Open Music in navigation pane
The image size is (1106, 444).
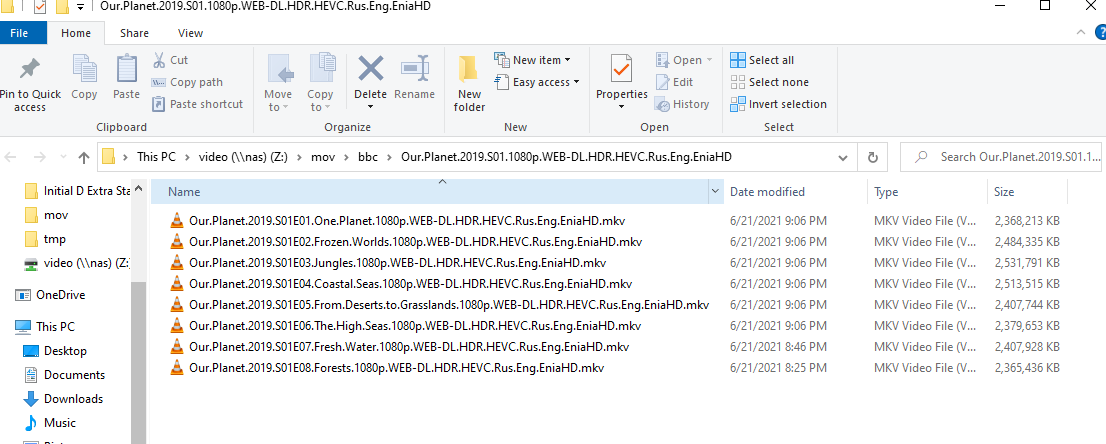(50, 423)
